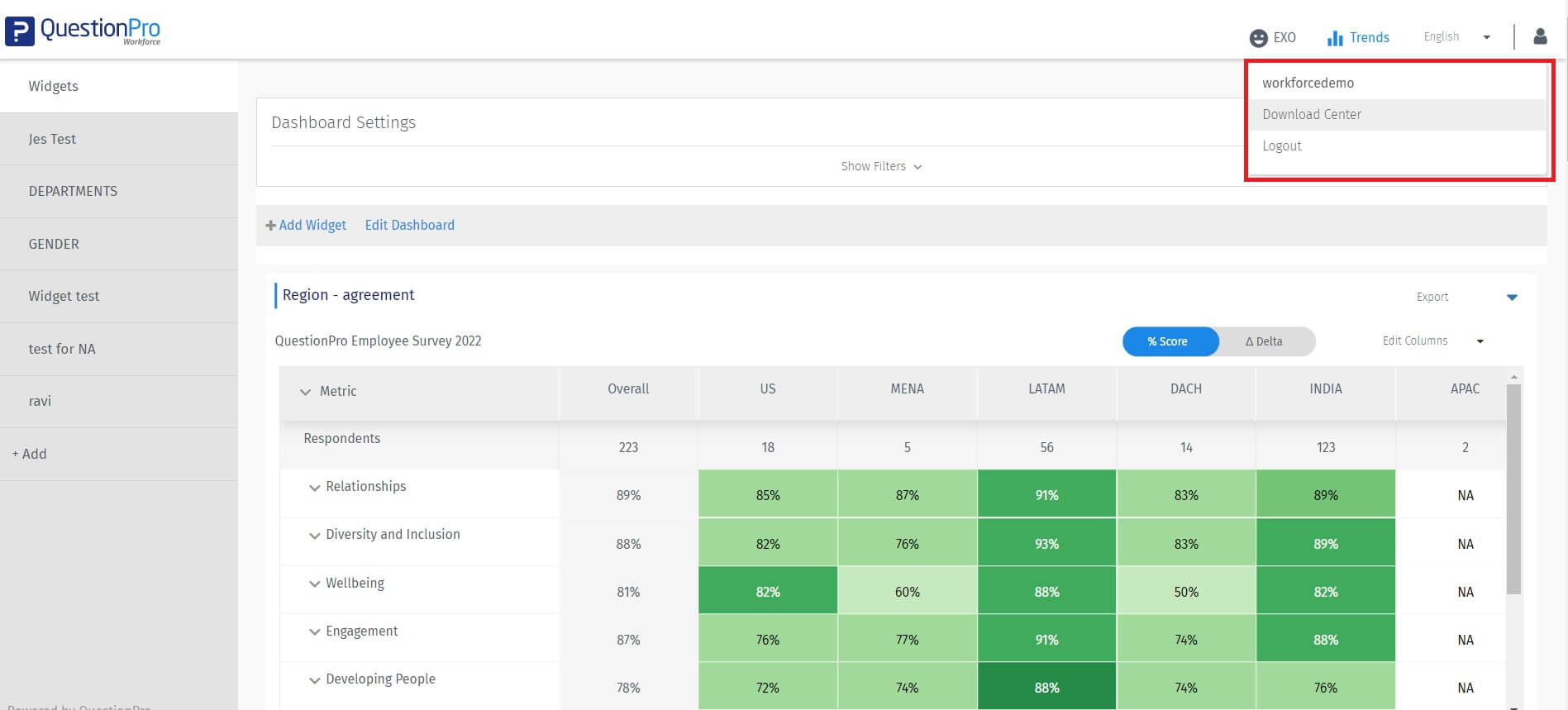
Task: Collapse the Metric column chevron
Action: (x=305, y=392)
